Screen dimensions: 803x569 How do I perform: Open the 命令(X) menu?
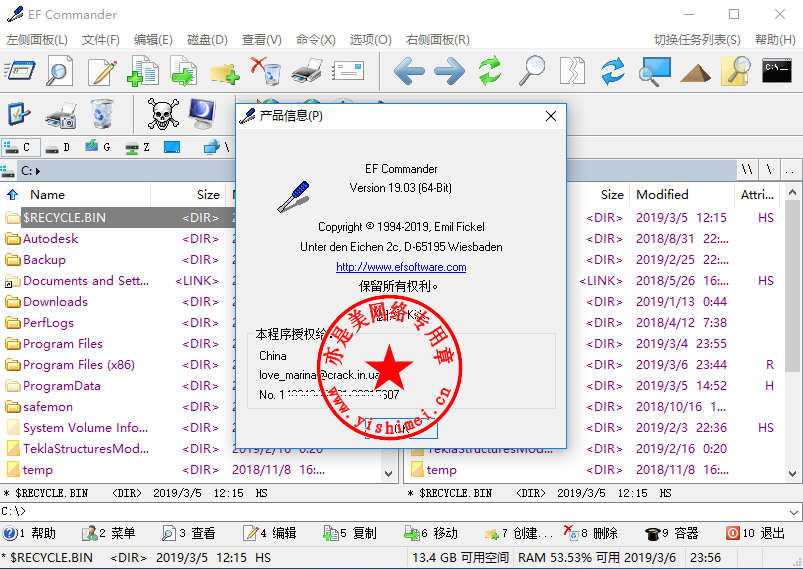315,40
